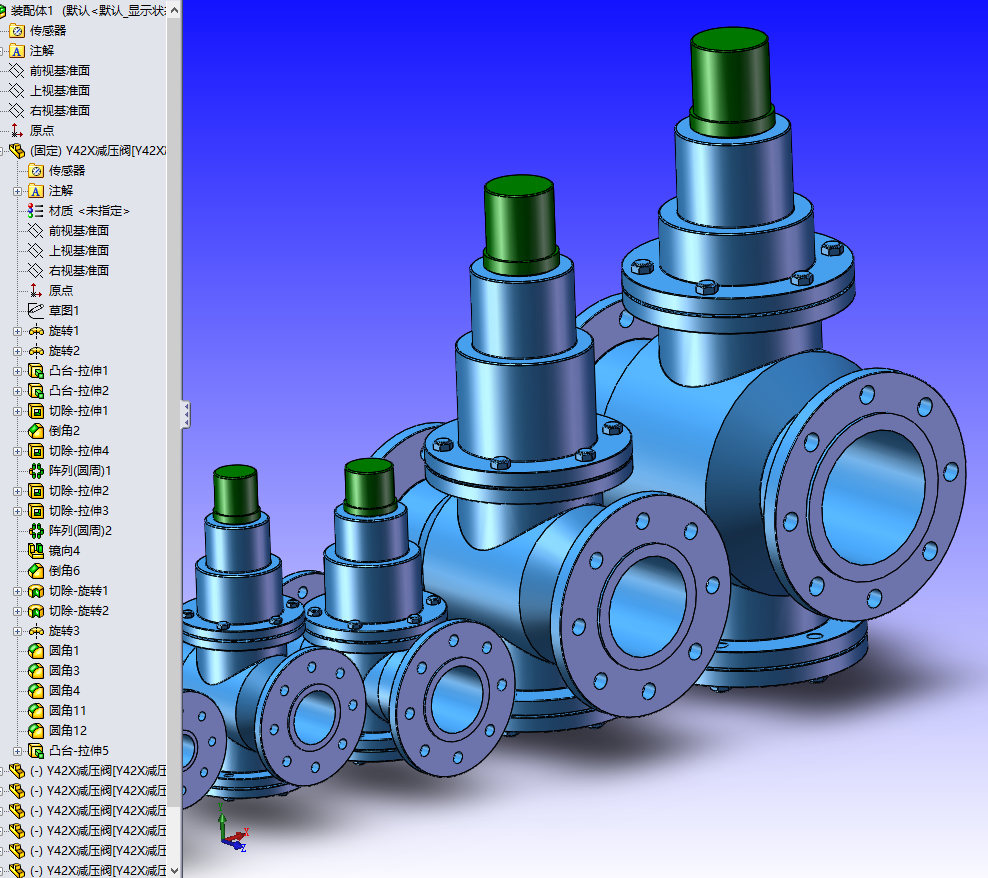The width and height of the screenshot is (988, 878).
Task: Click the boss-extrude icon beside 凸台-拉伸1
Action: [36, 371]
